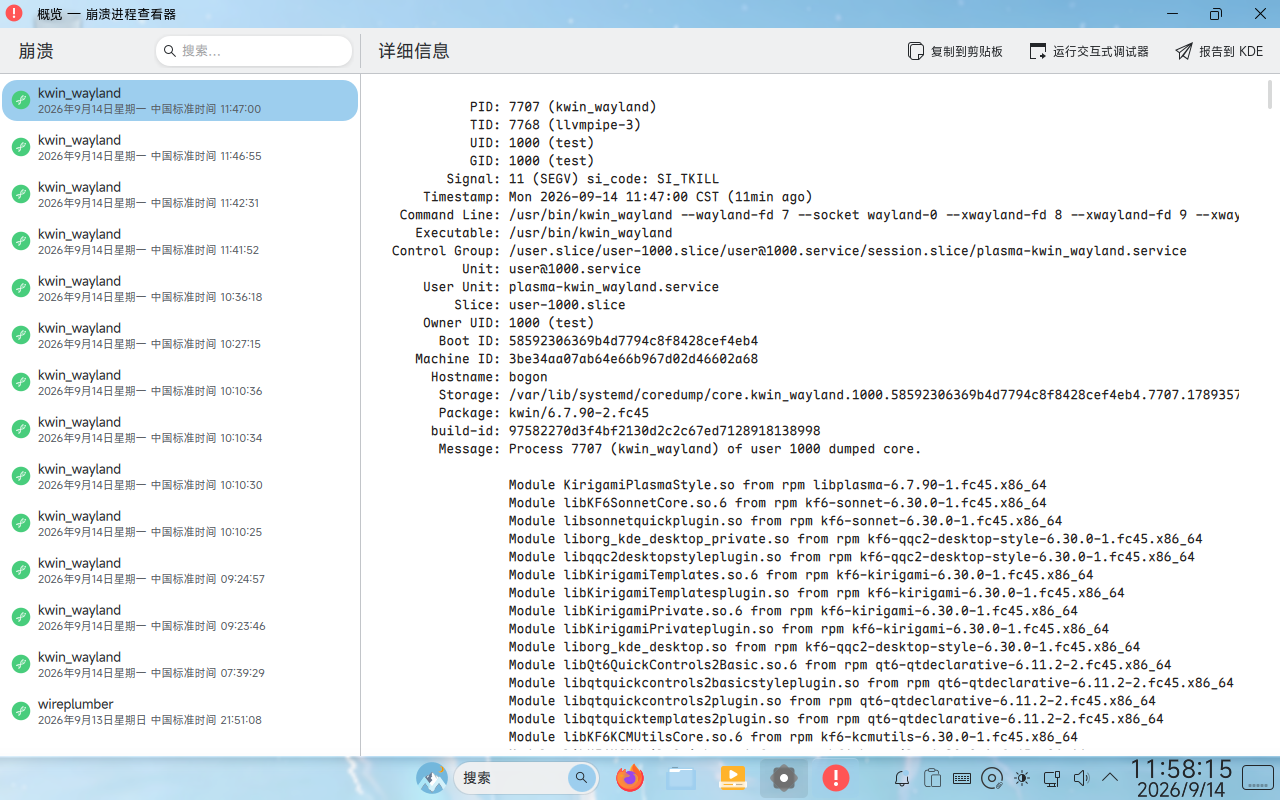Select the kwin_wayland crash from 11:46:55
Viewport: 1280px width, 800px height.
(180, 147)
